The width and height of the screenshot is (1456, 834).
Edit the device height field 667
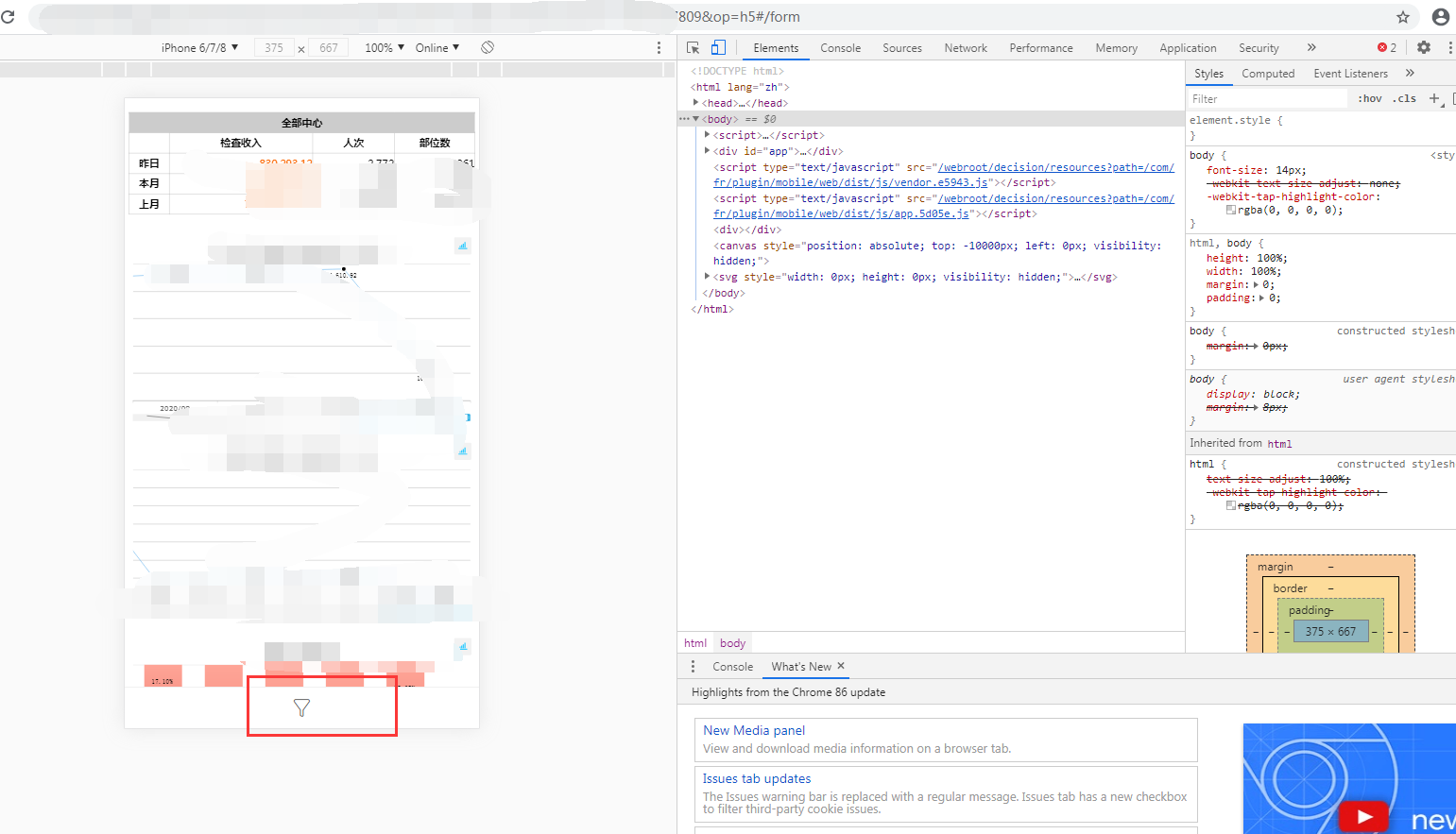click(x=329, y=47)
